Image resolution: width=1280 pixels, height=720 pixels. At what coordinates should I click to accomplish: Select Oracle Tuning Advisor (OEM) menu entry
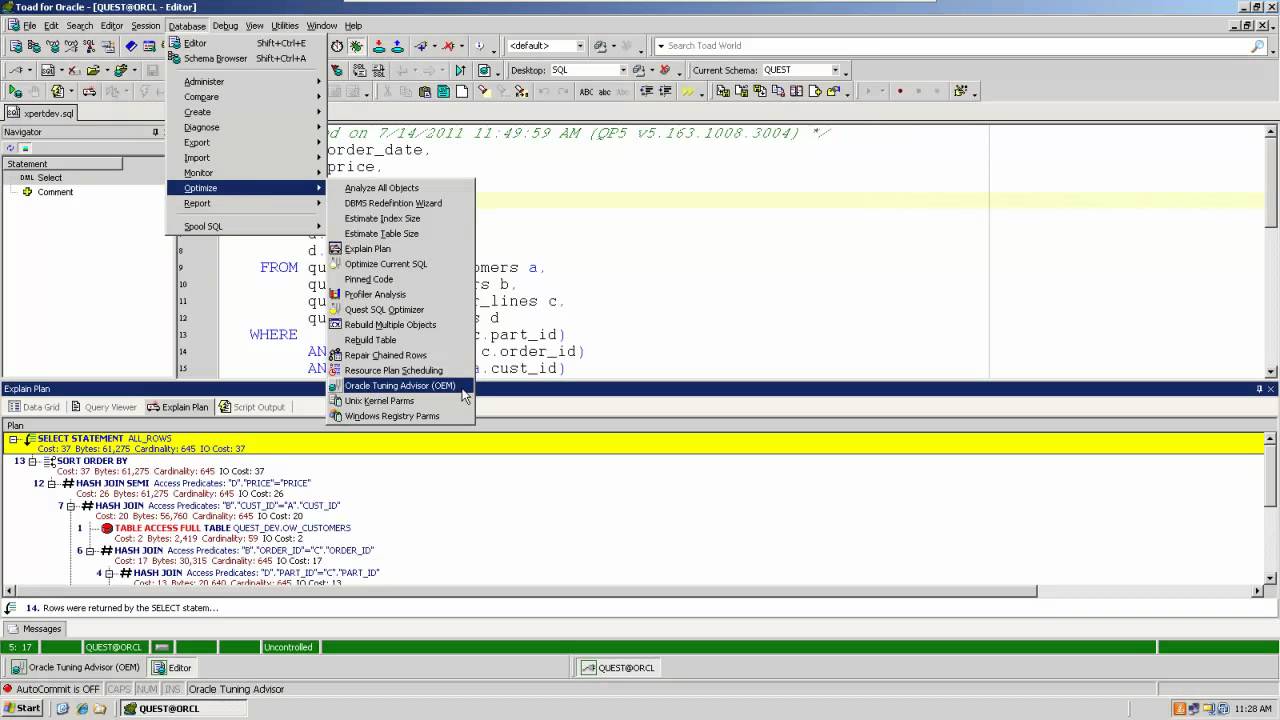click(400, 386)
